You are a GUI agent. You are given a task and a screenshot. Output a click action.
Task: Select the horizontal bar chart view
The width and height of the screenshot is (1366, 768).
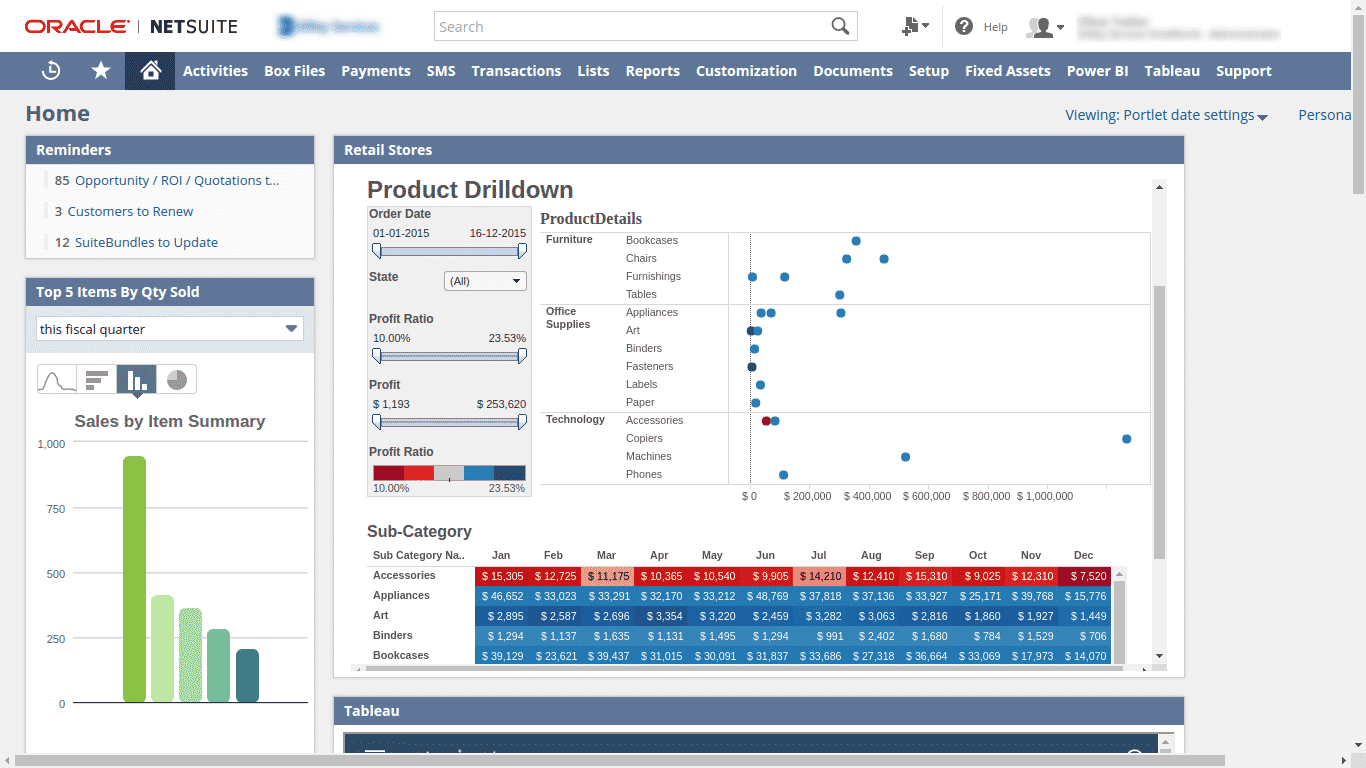pos(97,379)
